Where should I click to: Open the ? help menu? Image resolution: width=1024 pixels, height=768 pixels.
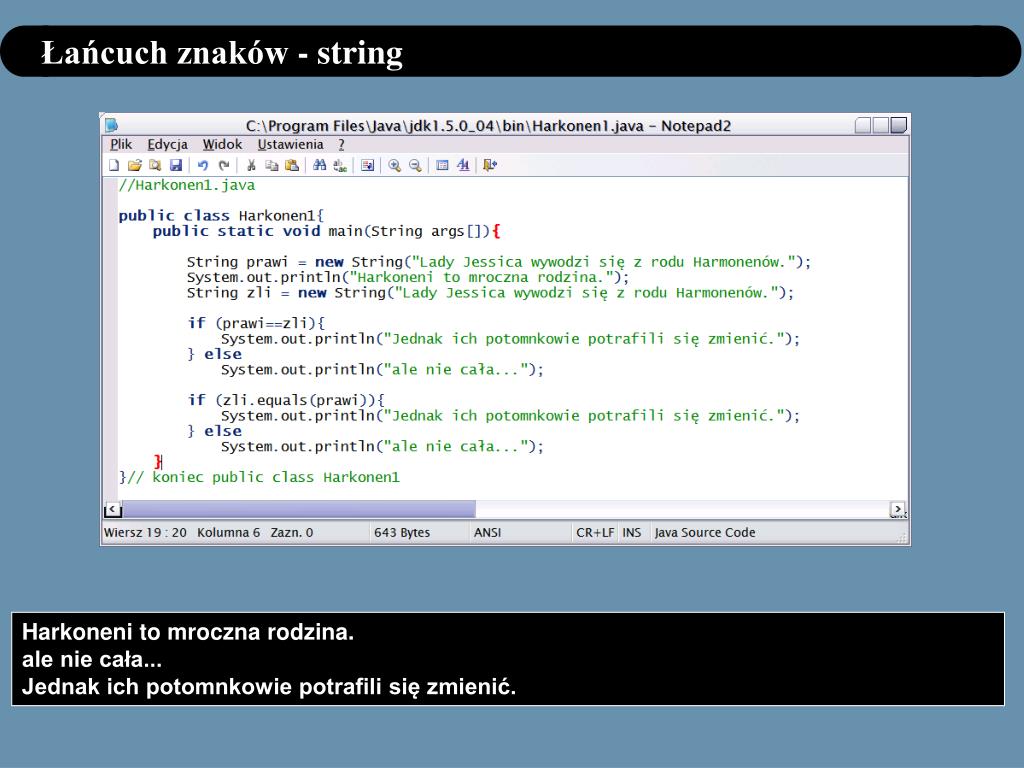tap(342, 144)
